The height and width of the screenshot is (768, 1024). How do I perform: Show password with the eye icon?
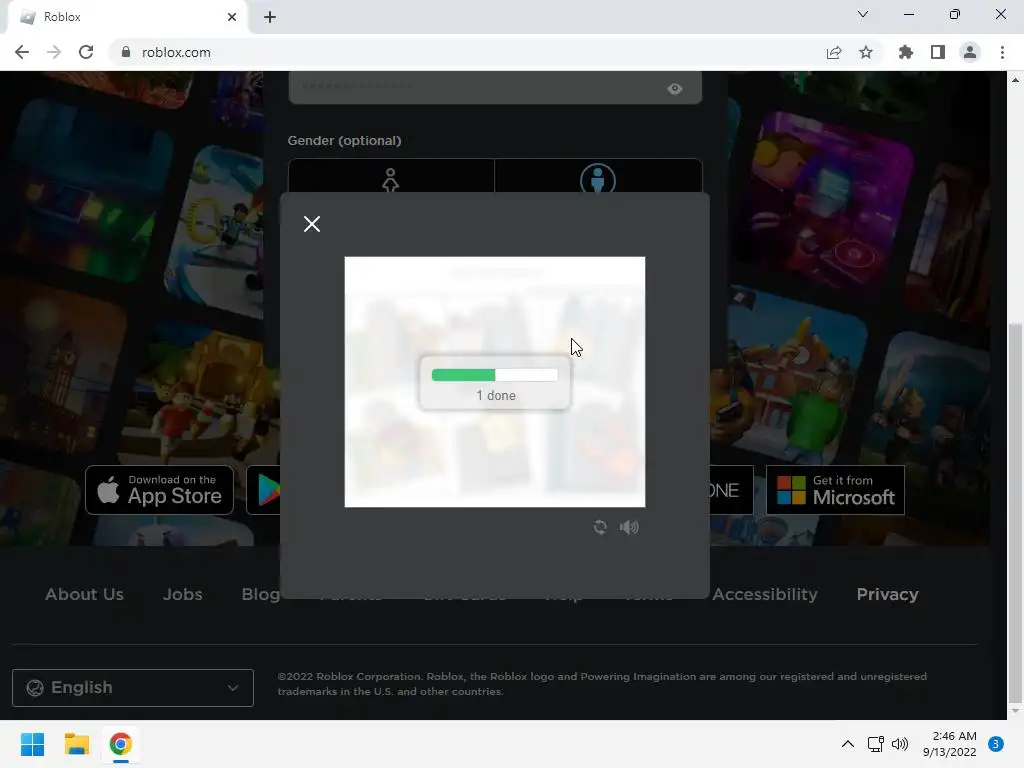675,89
